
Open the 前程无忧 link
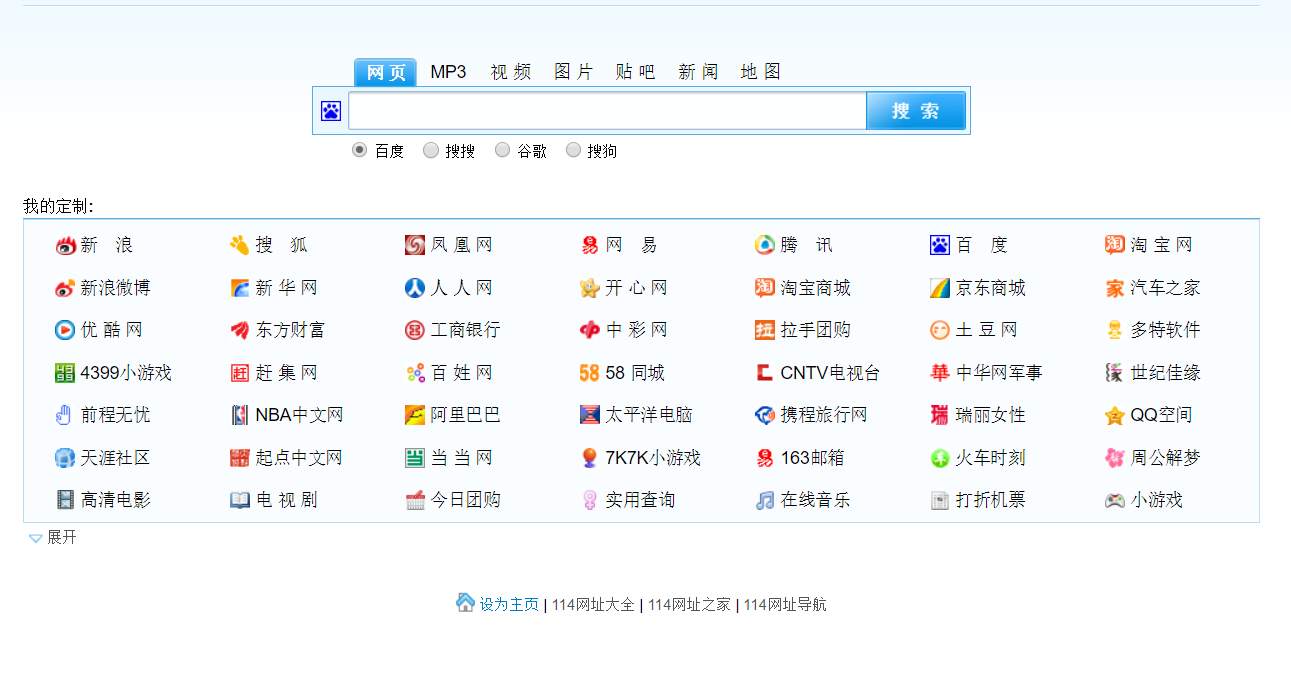click(x=116, y=415)
